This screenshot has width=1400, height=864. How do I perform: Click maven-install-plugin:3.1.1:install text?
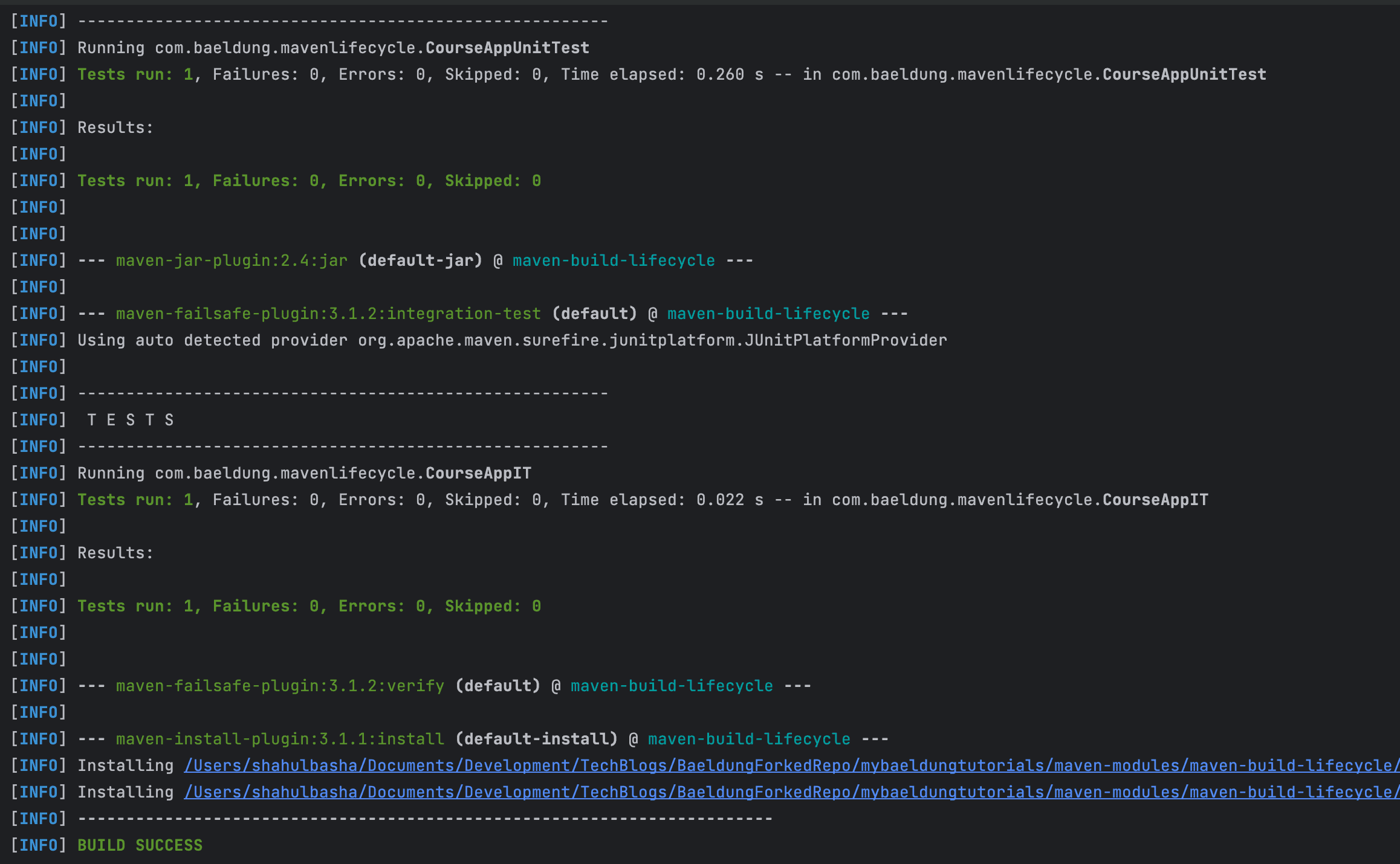[280, 739]
